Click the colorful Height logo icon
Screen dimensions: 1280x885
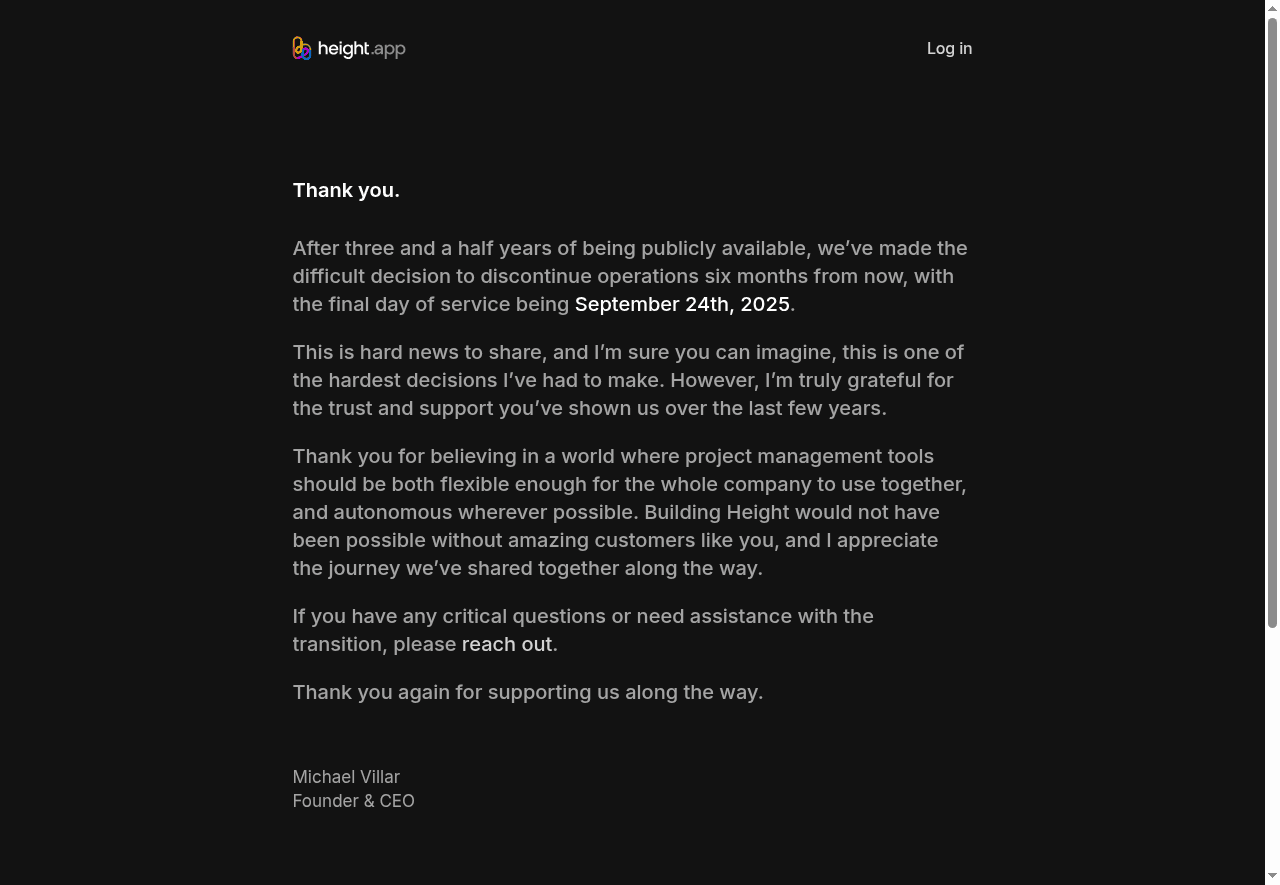click(x=302, y=48)
